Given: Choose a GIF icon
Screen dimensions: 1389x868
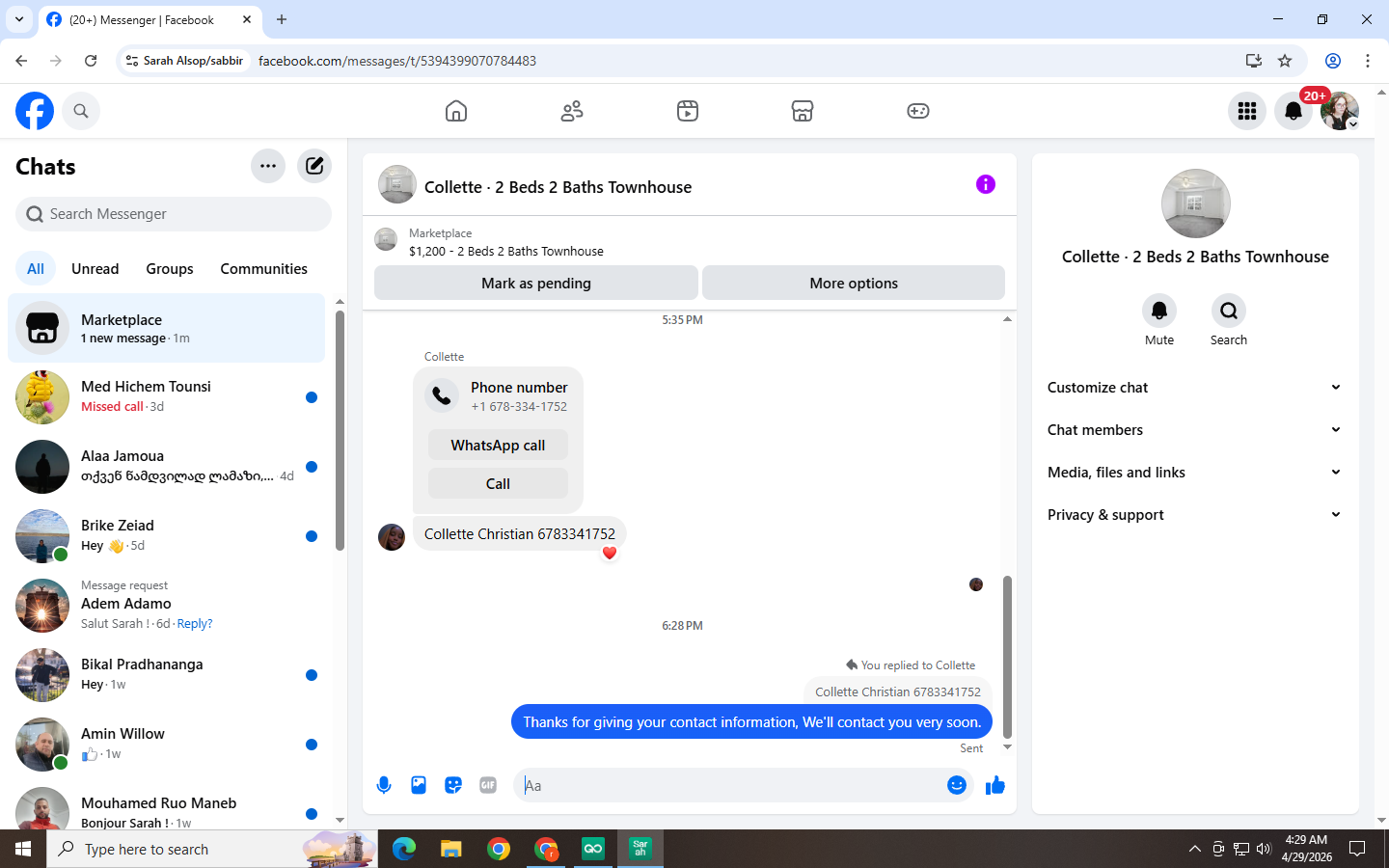Looking at the screenshot, I should (488, 785).
